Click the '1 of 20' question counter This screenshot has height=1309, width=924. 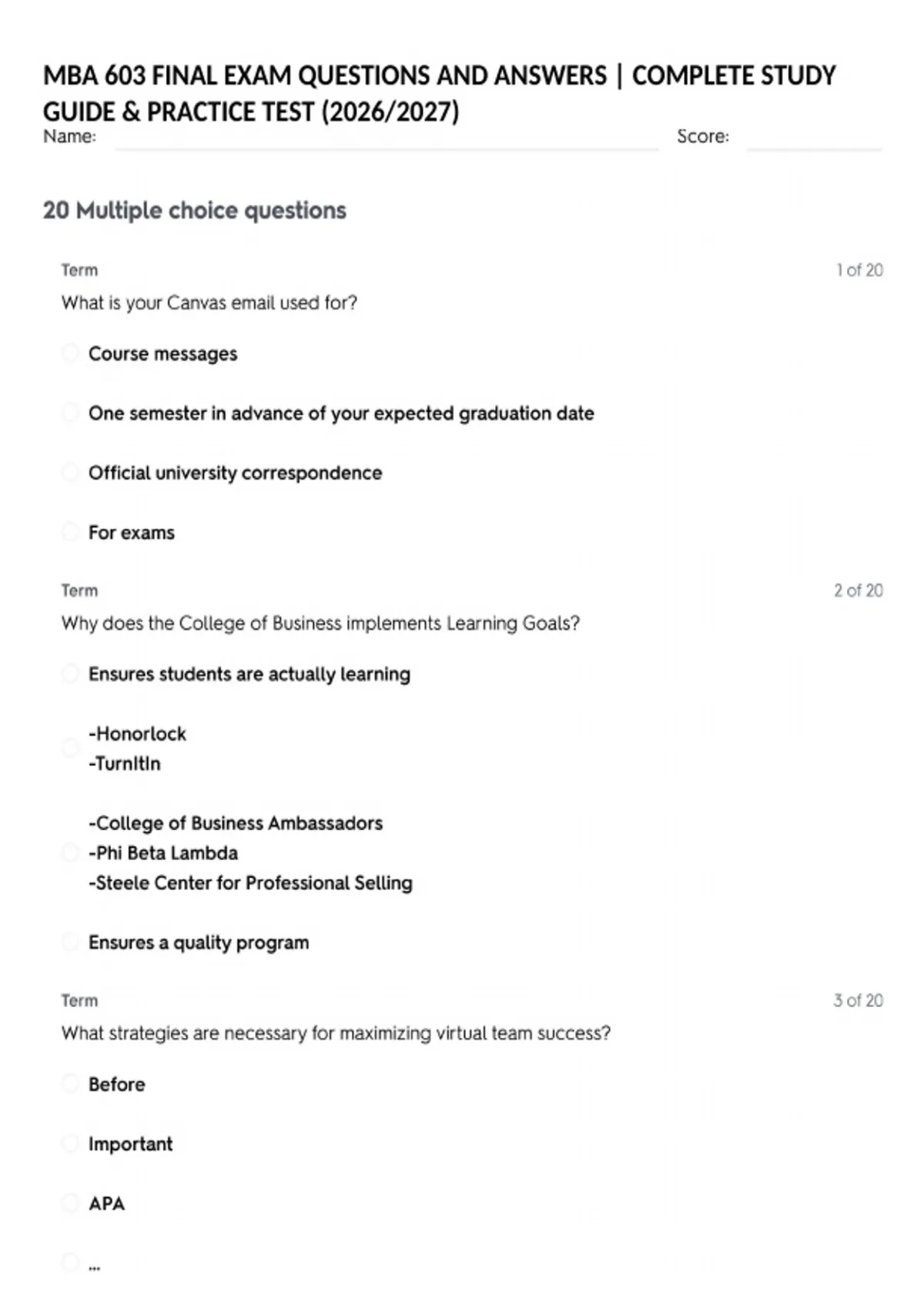pyautogui.click(x=859, y=270)
